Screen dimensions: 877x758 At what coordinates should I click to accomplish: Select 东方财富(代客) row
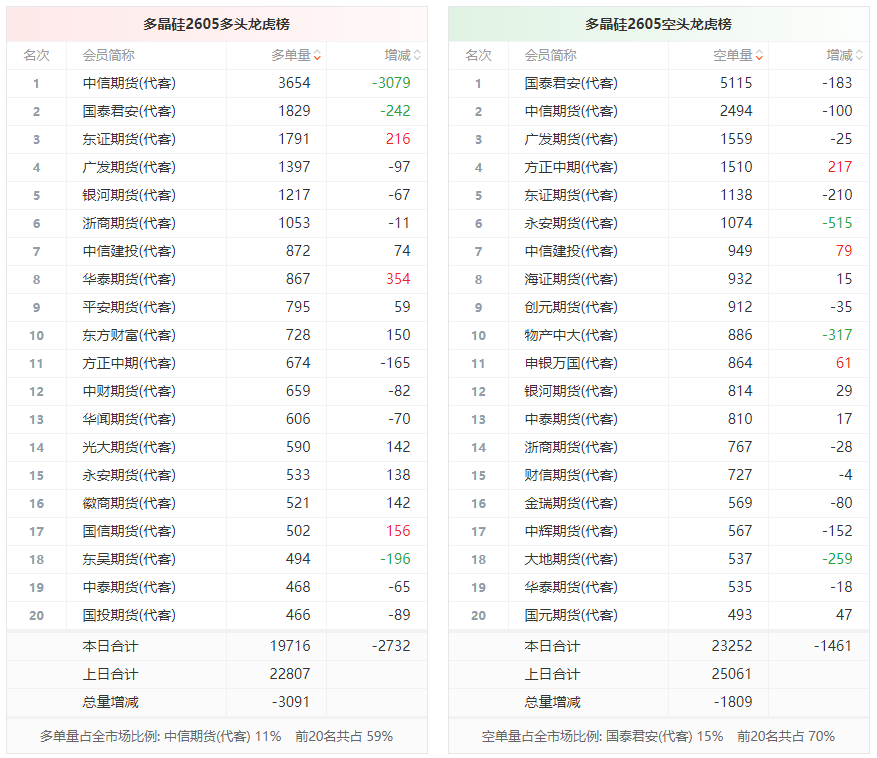[x=217, y=335]
